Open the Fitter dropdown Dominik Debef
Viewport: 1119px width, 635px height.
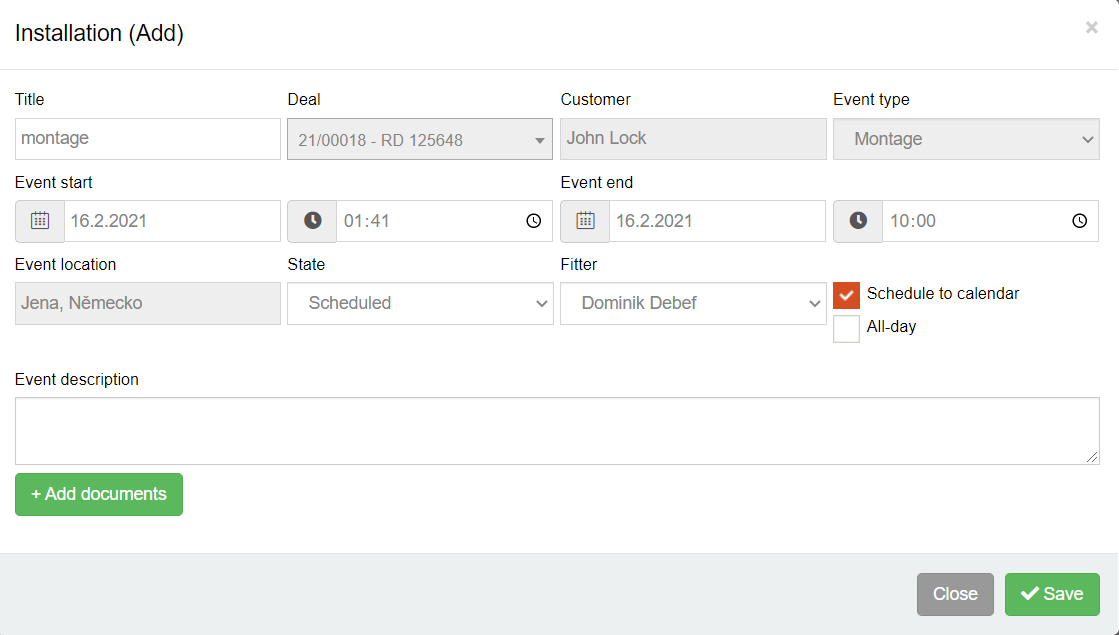[x=693, y=303]
